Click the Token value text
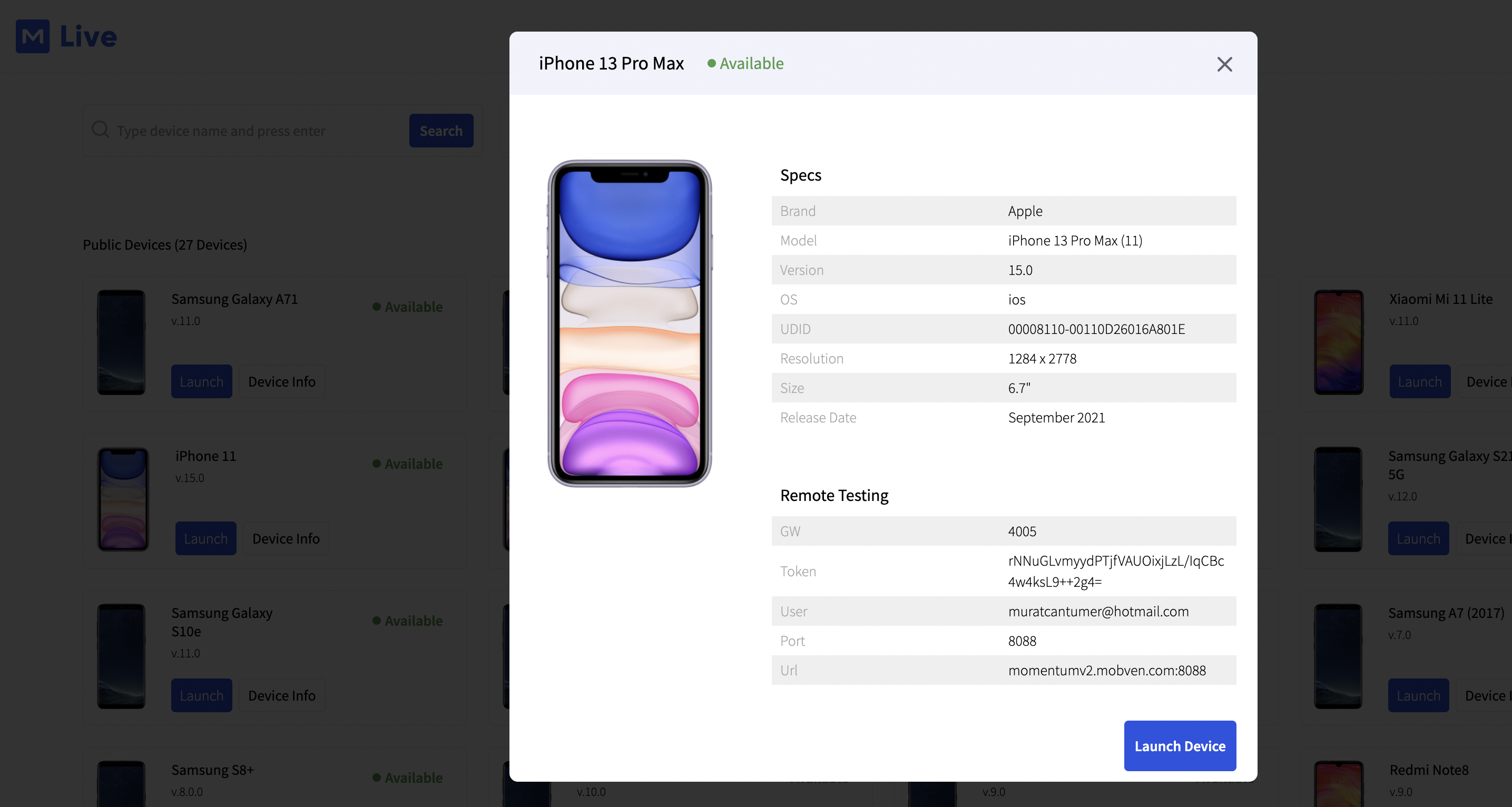The height and width of the screenshot is (807, 1512). [x=1116, y=571]
